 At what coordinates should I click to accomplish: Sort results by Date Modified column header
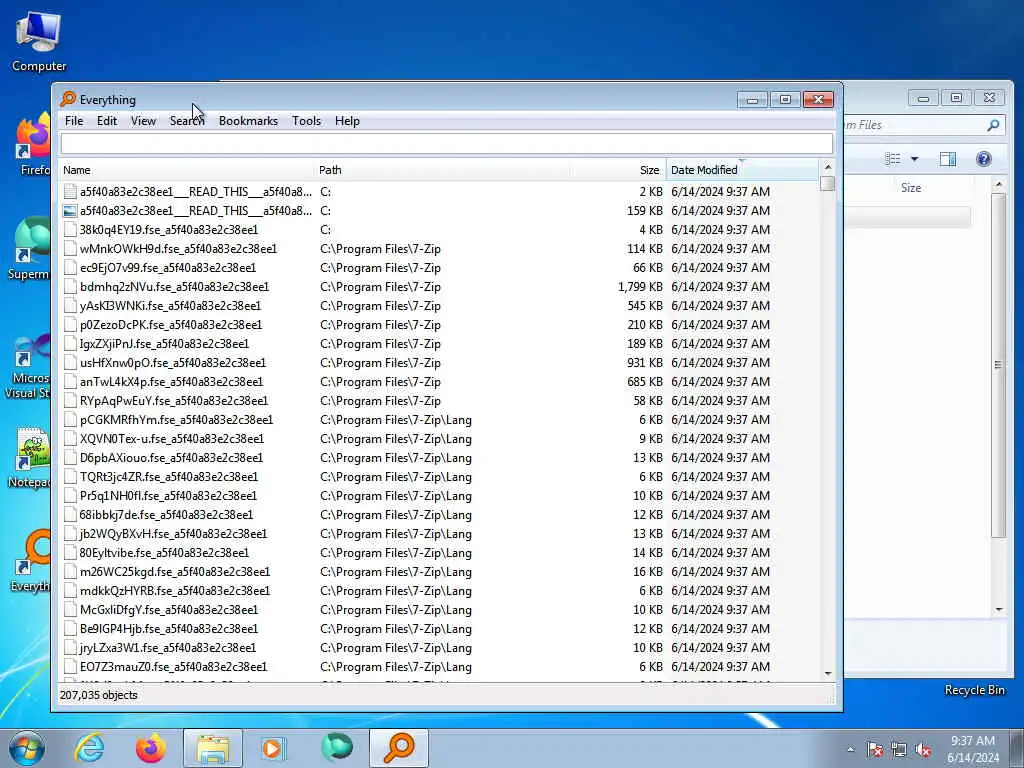tap(742, 170)
